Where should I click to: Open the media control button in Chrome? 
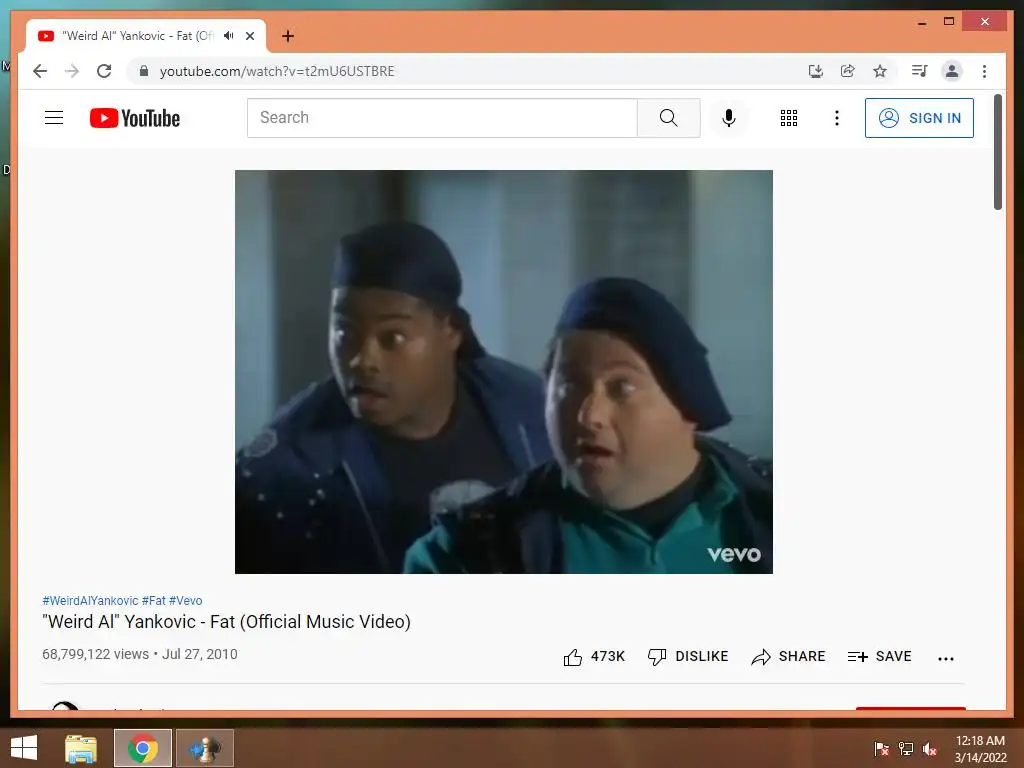click(920, 71)
